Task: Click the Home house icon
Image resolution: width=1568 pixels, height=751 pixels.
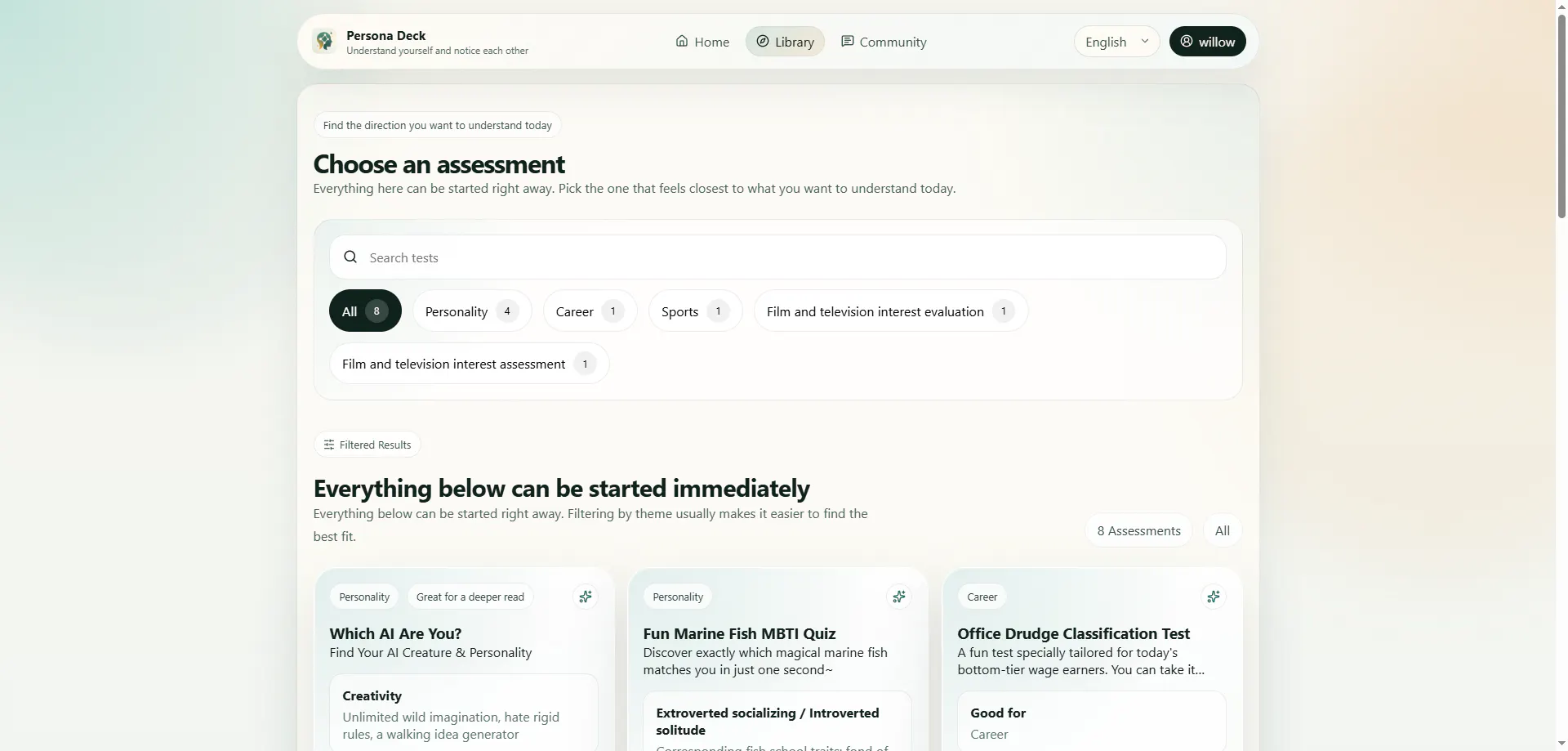Action: coord(682,41)
